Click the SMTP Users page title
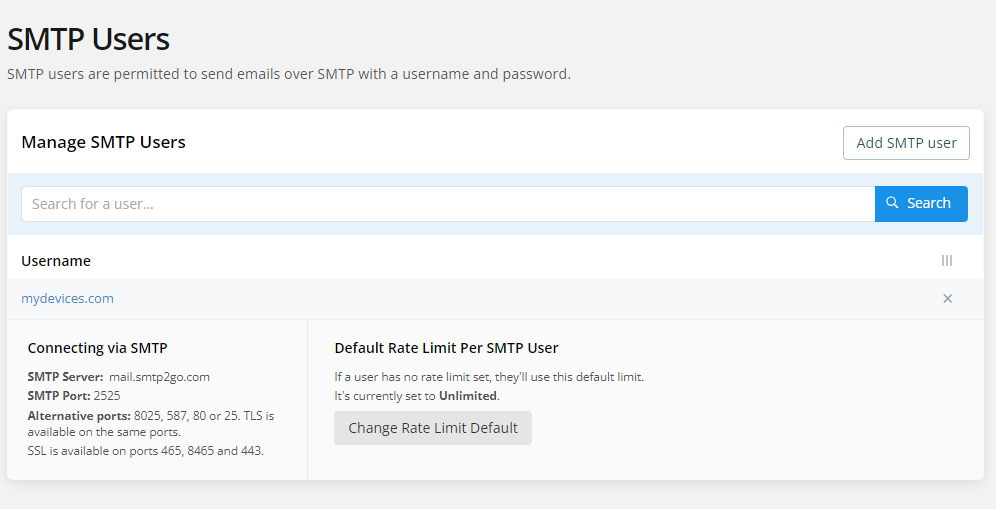 (89, 40)
